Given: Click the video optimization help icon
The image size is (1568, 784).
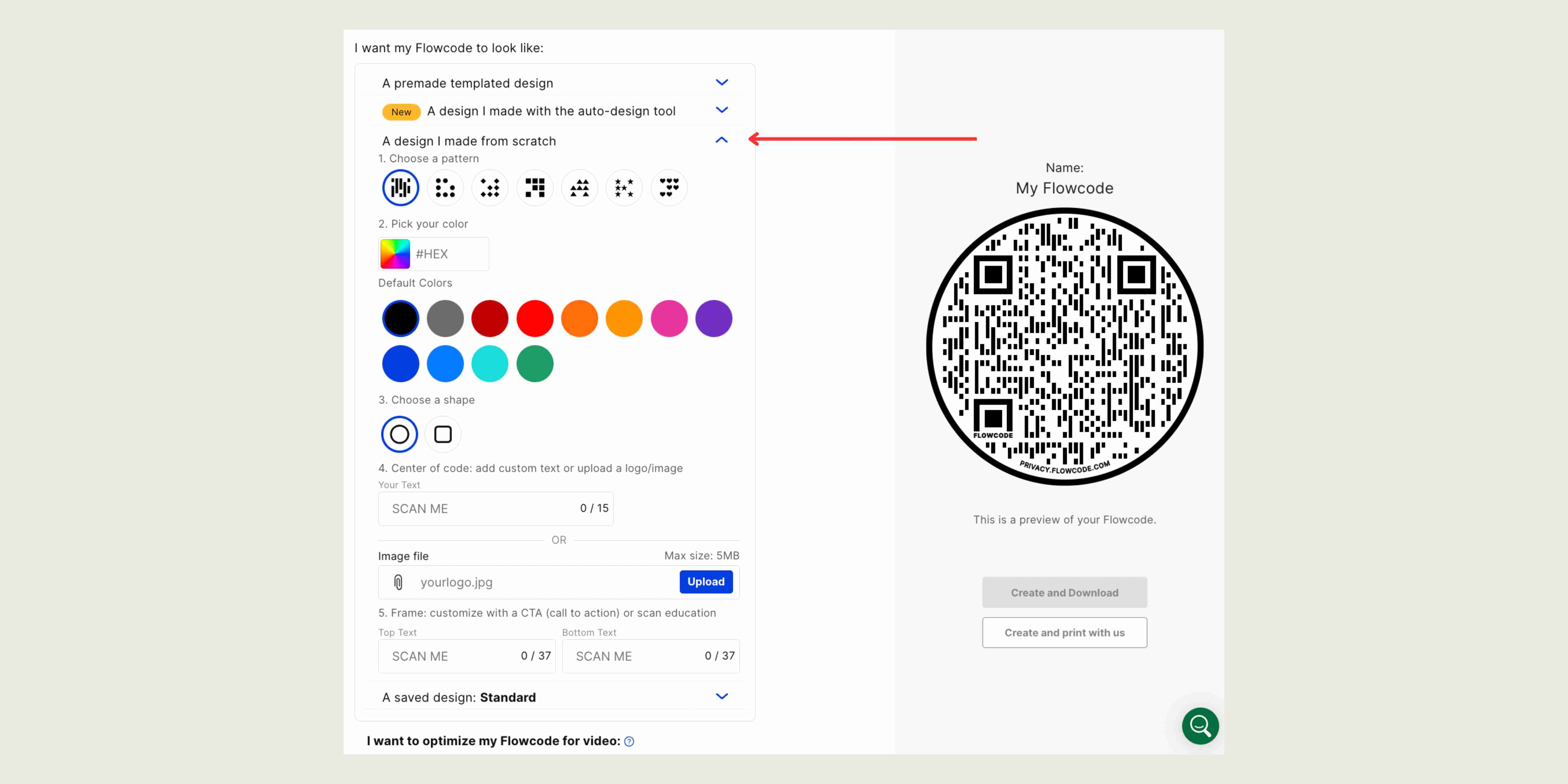Looking at the screenshot, I should (x=629, y=741).
